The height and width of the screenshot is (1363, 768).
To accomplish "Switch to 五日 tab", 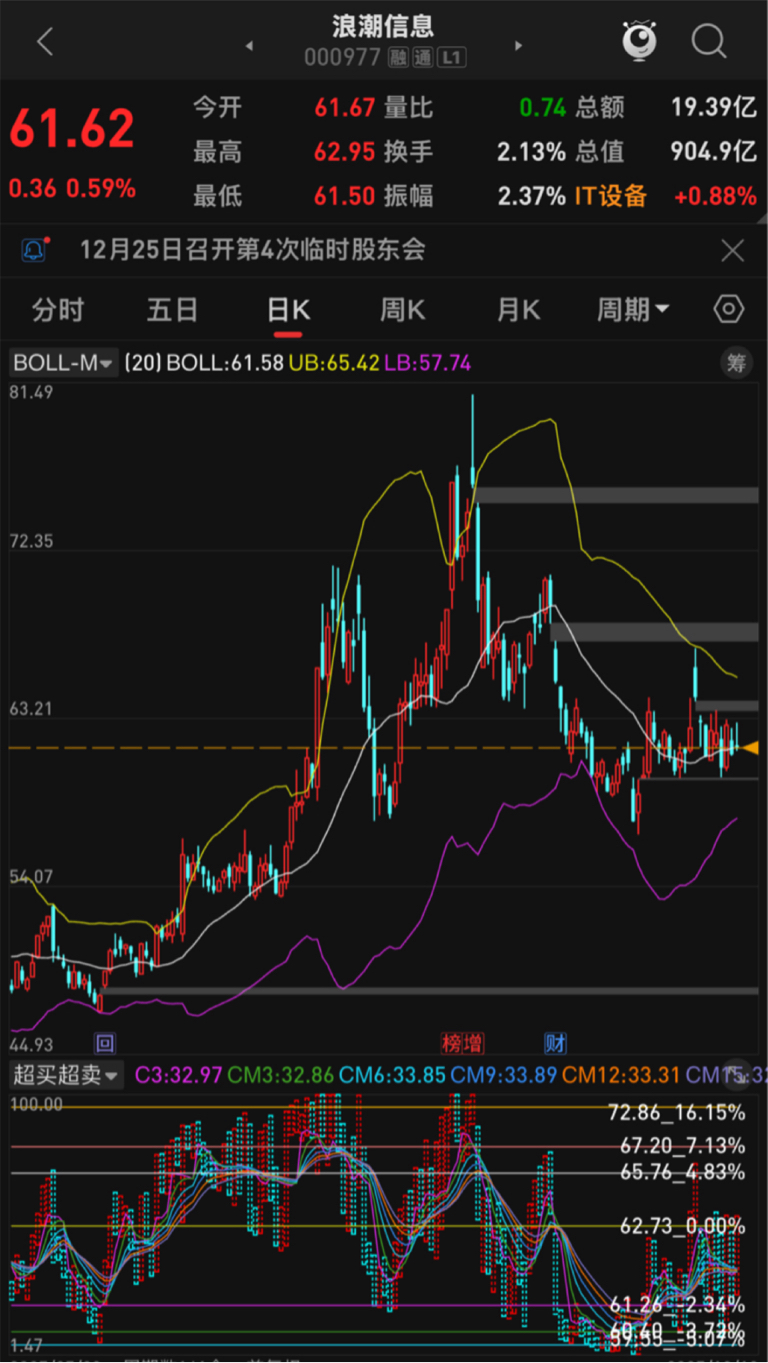I will 173,310.
